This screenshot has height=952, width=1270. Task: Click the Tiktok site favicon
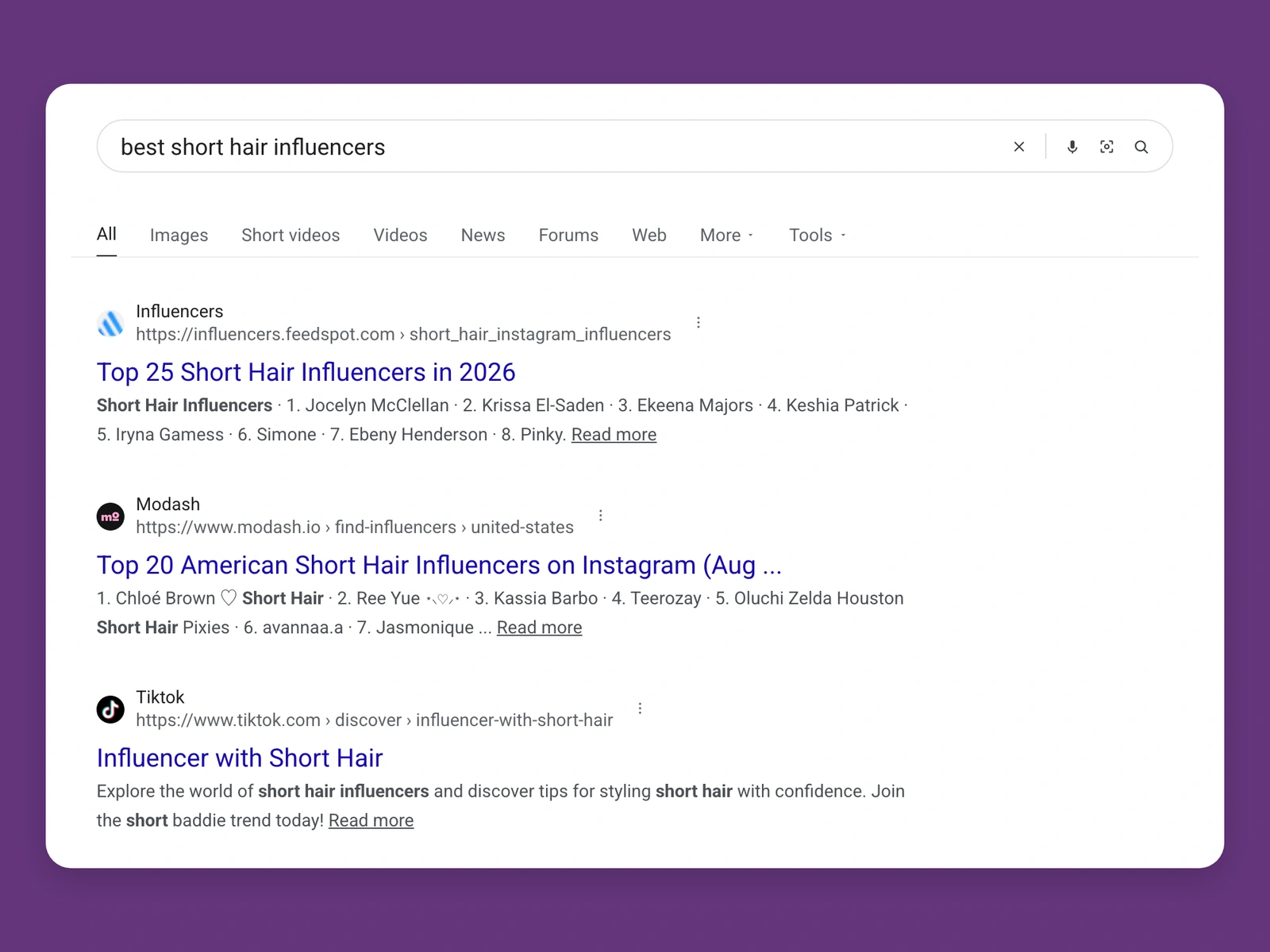[x=110, y=709]
